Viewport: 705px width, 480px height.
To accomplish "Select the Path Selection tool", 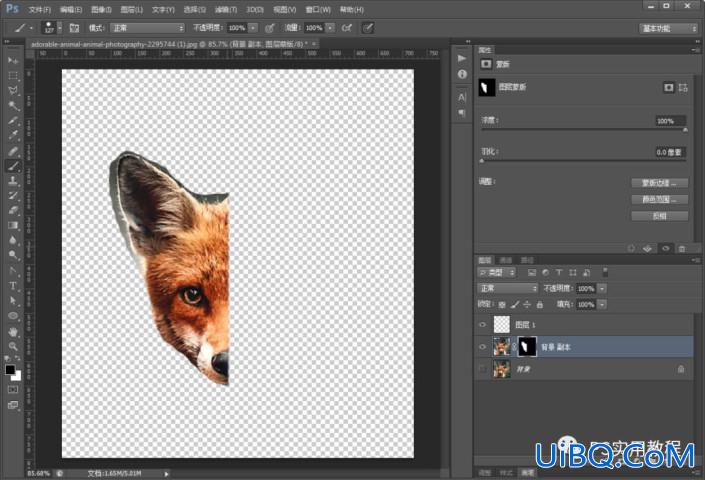I will tap(13, 301).
